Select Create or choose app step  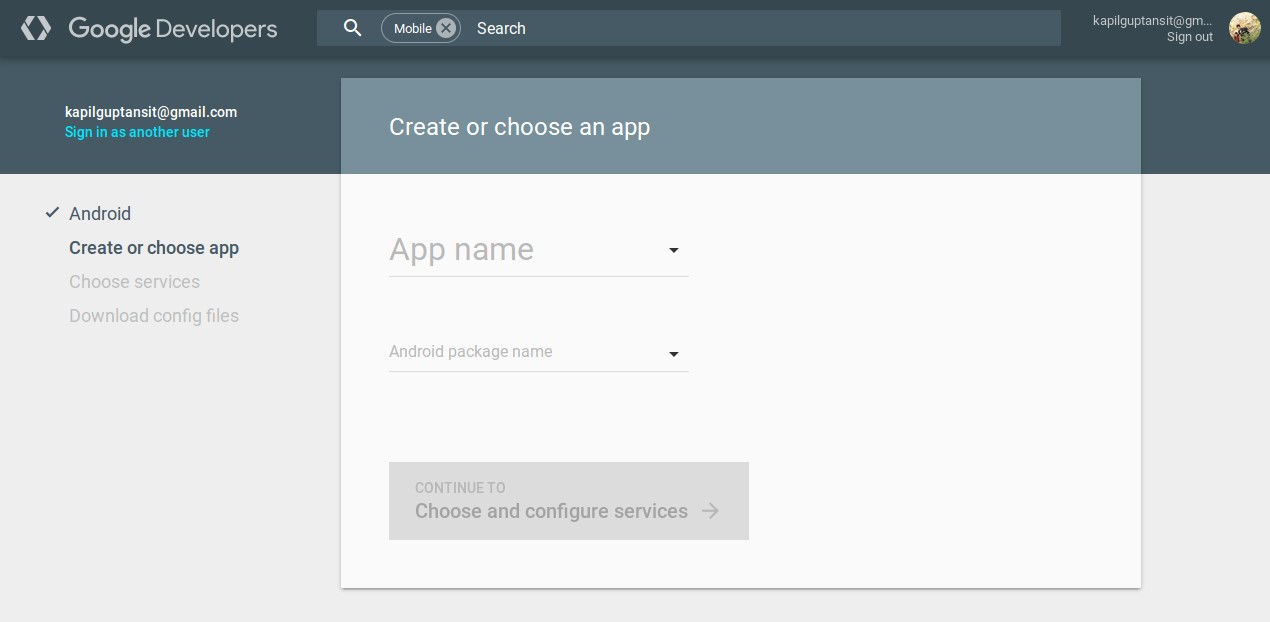coord(154,248)
